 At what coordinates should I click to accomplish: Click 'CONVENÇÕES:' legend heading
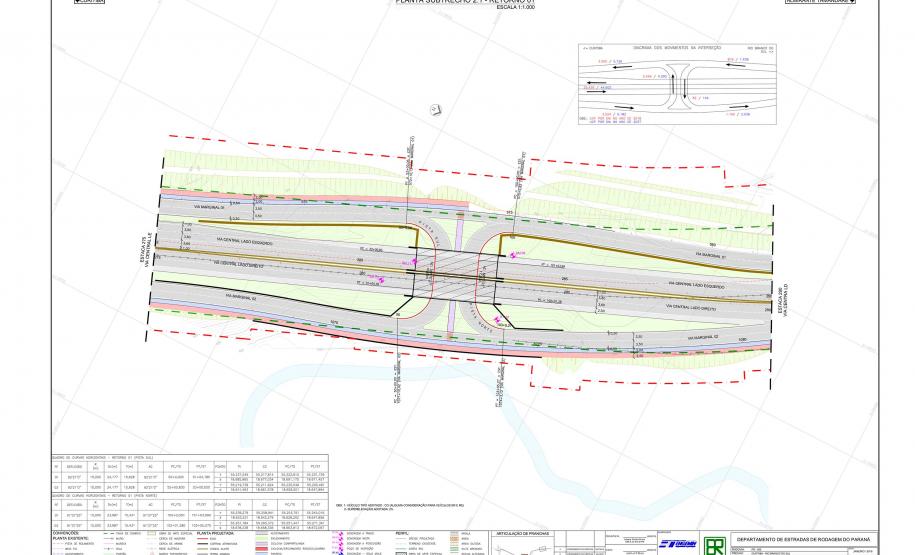coord(66,533)
